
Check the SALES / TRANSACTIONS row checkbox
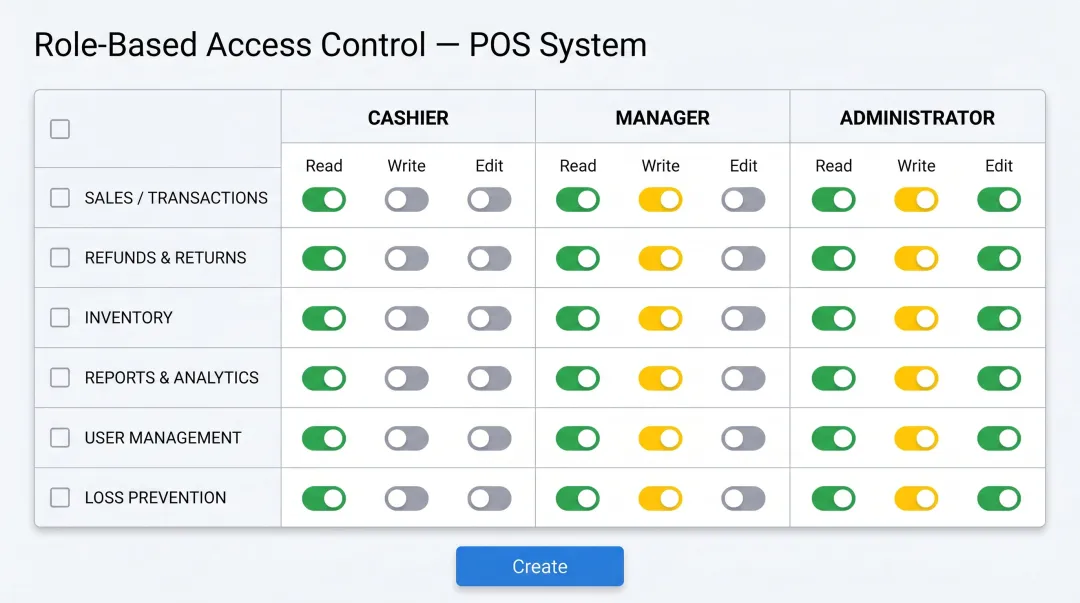59,198
